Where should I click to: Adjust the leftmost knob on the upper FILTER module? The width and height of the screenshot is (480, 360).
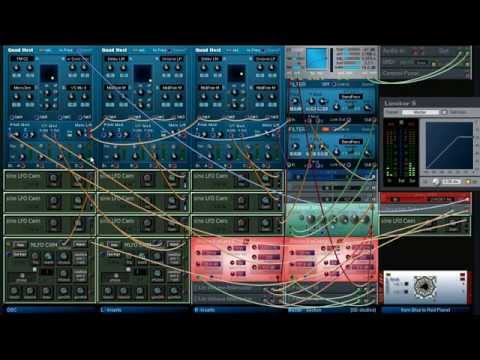point(295,101)
